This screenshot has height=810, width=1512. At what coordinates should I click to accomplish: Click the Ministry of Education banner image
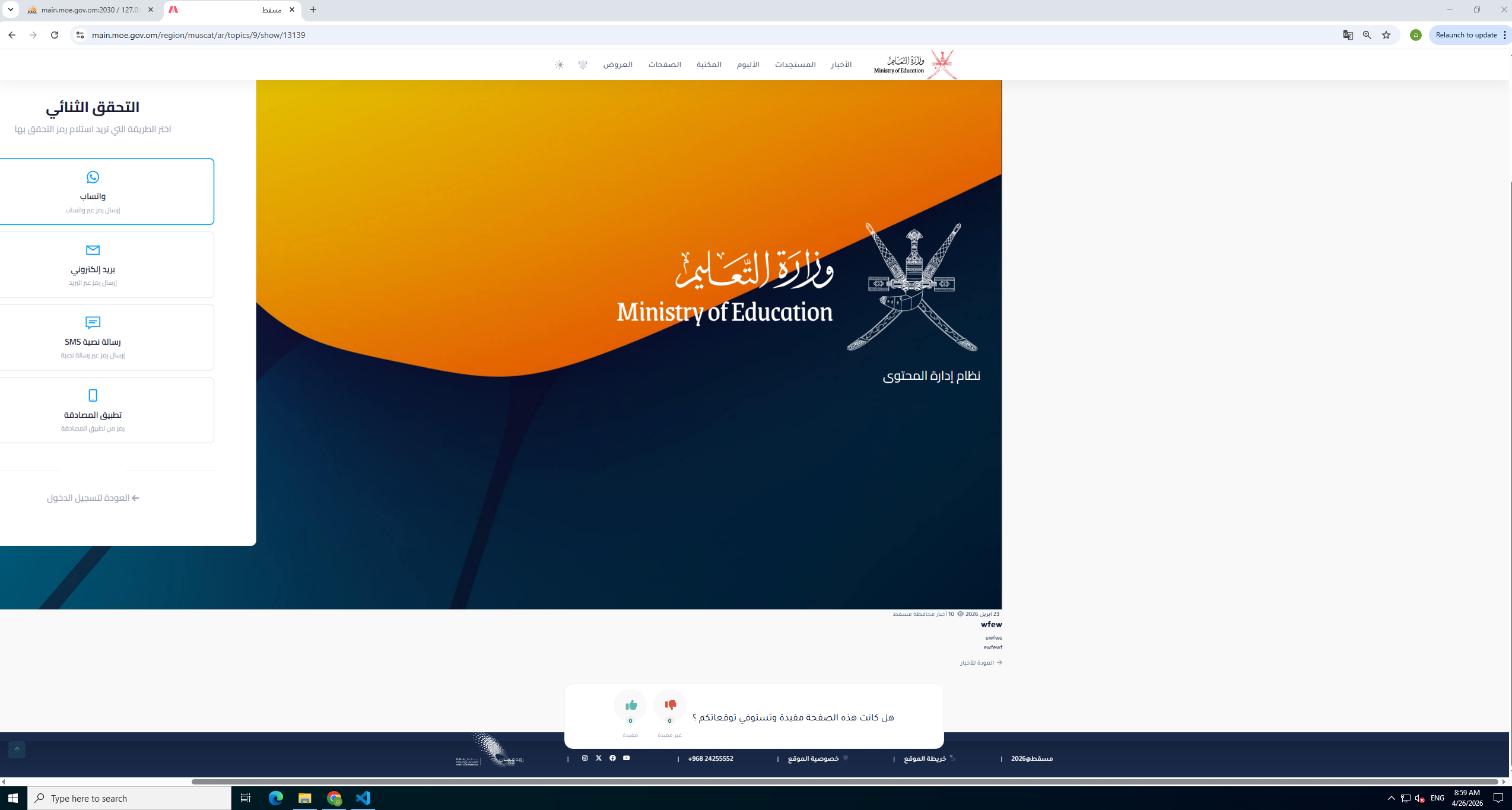pyautogui.click(x=501, y=344)
